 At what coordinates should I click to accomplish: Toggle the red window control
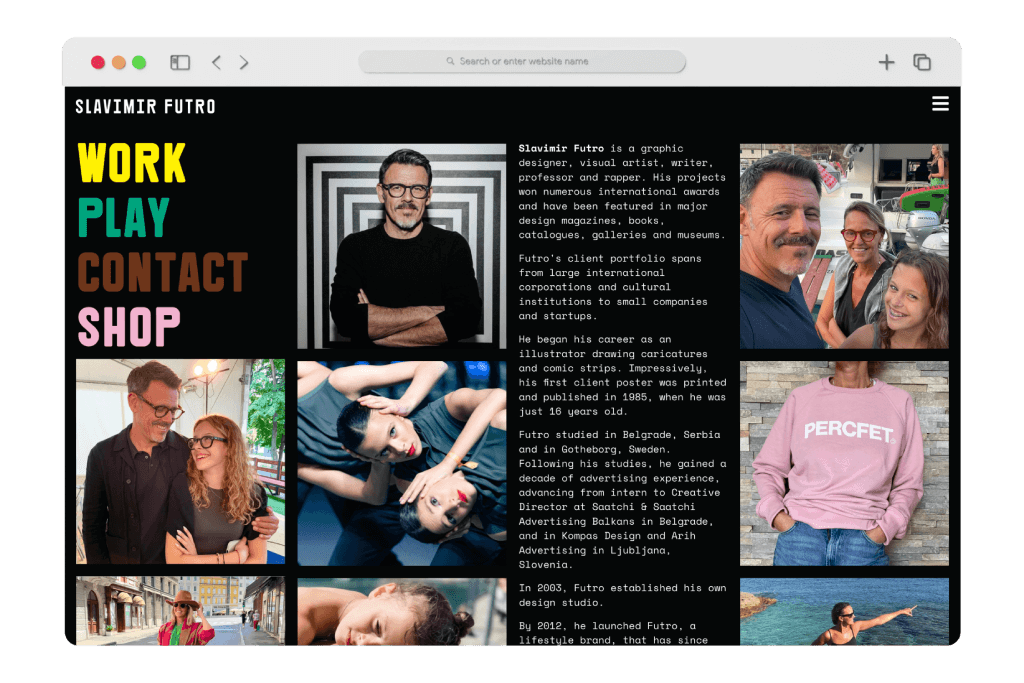tap(98, 61)
